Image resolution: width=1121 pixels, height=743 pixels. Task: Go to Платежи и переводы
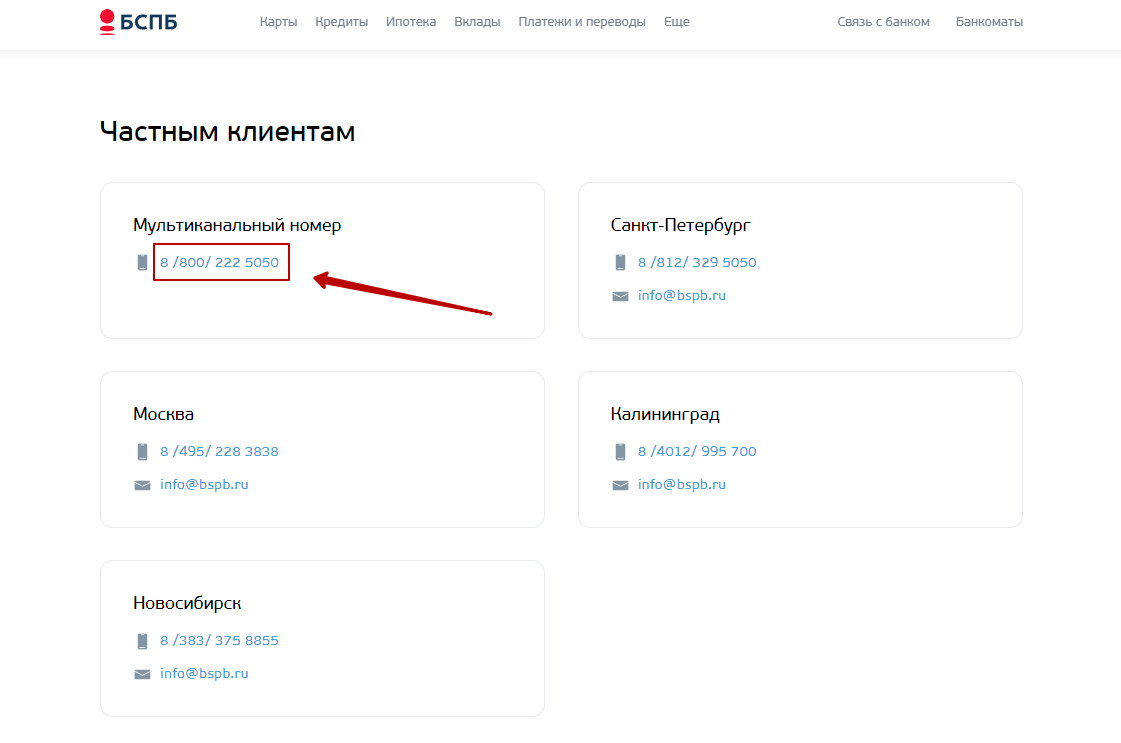(582, 21)
